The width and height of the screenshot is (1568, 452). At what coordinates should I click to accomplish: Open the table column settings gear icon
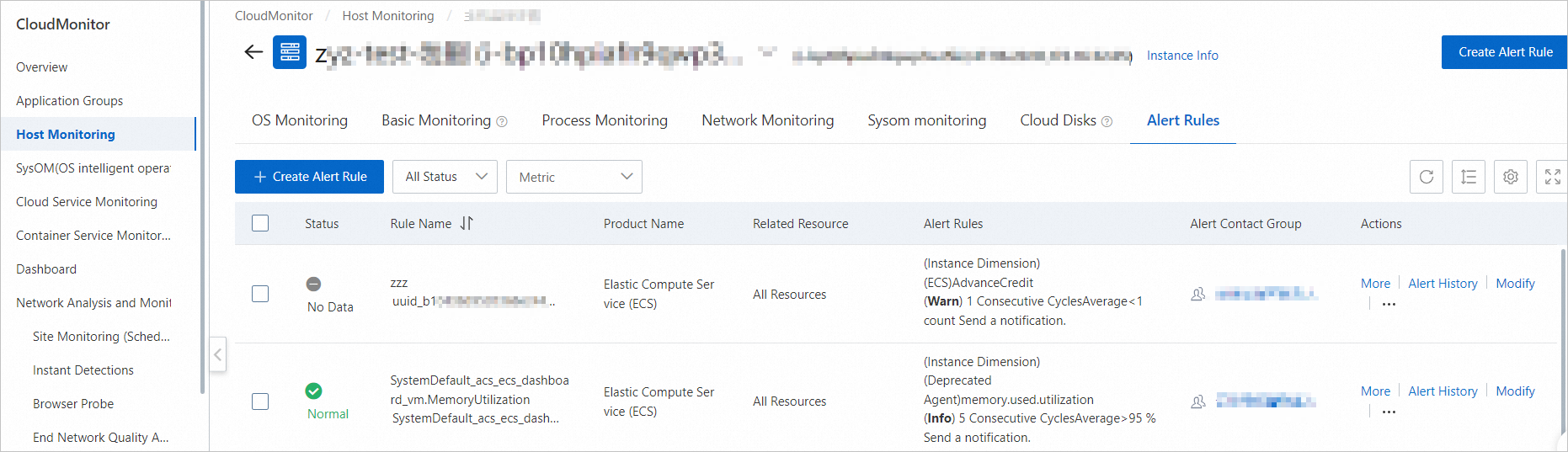click(1510, 177)
